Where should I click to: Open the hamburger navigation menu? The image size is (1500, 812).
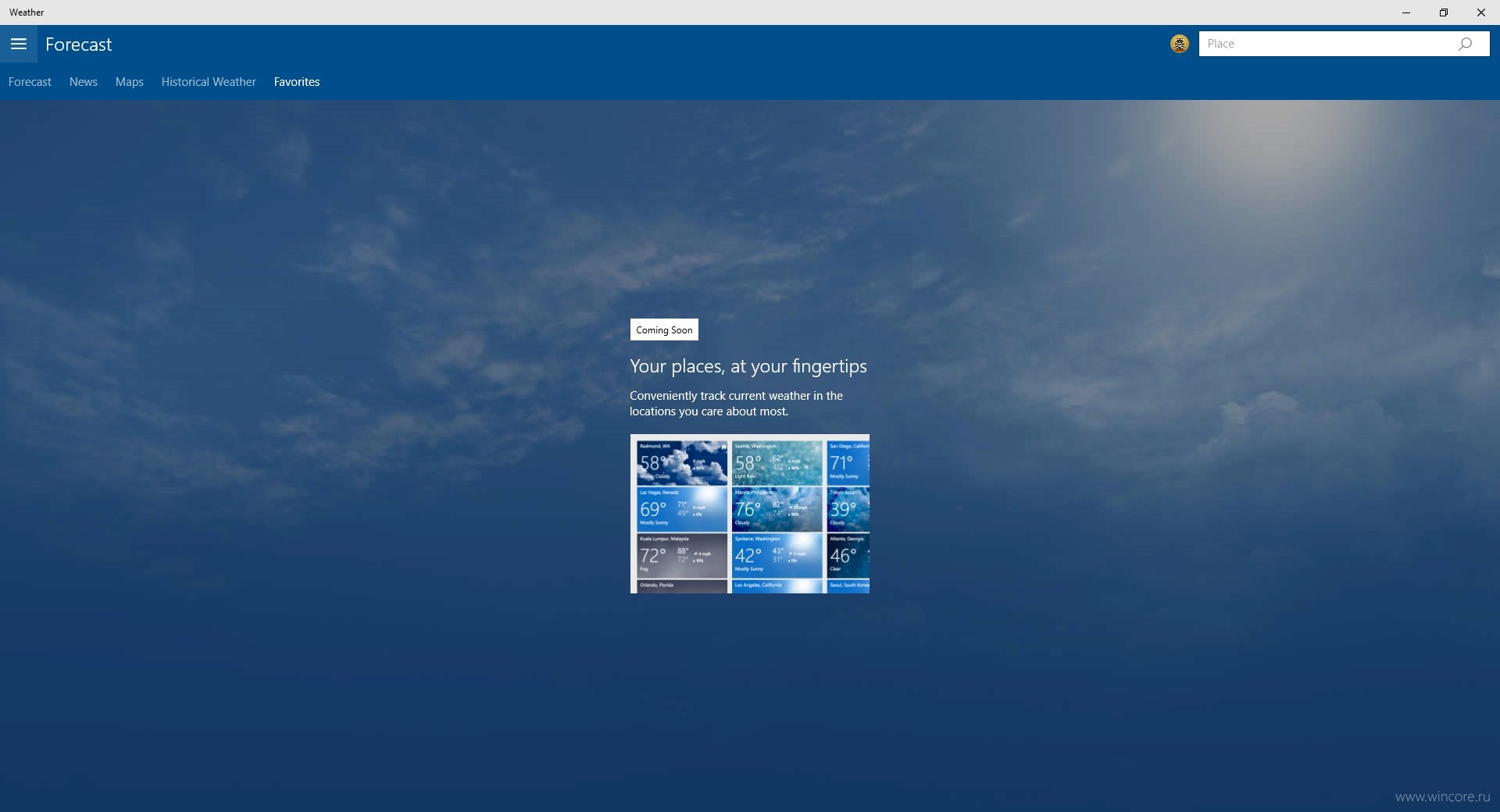click(x=19, y=44)
